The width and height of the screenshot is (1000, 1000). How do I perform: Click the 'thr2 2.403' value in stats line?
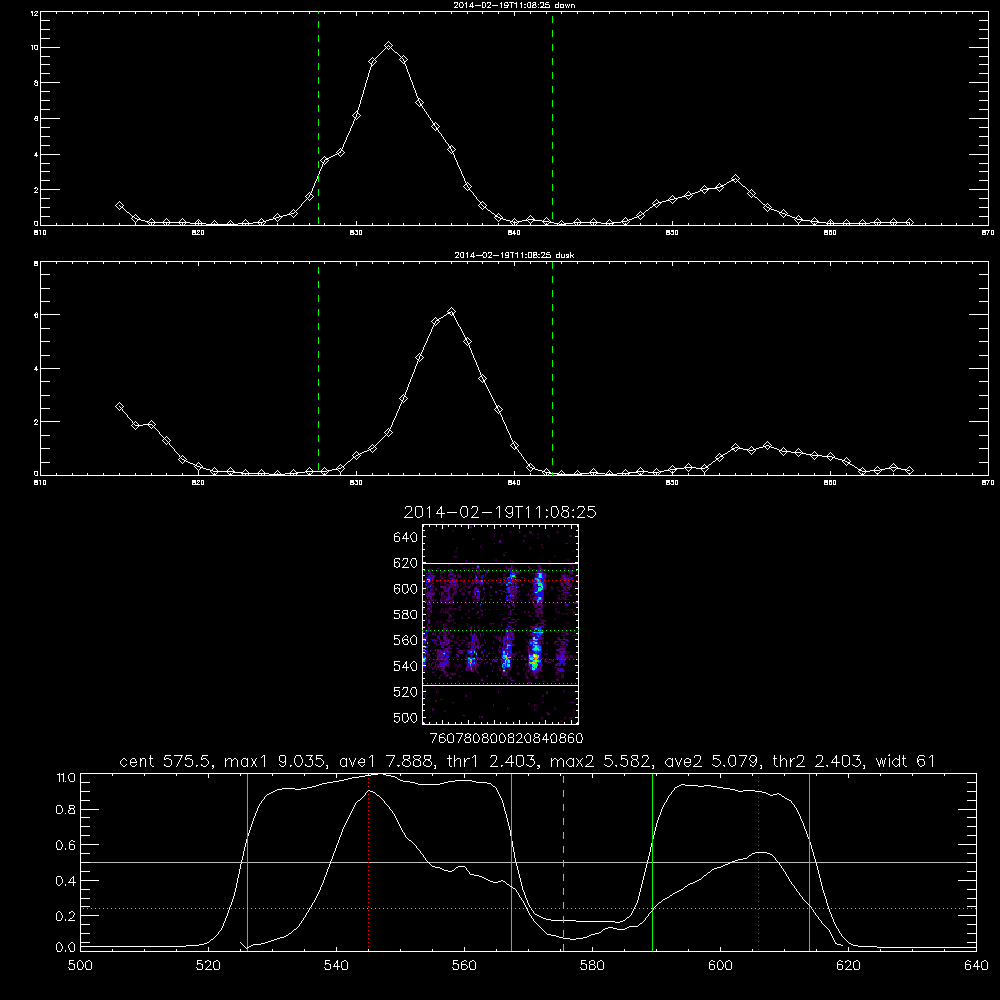817,761
